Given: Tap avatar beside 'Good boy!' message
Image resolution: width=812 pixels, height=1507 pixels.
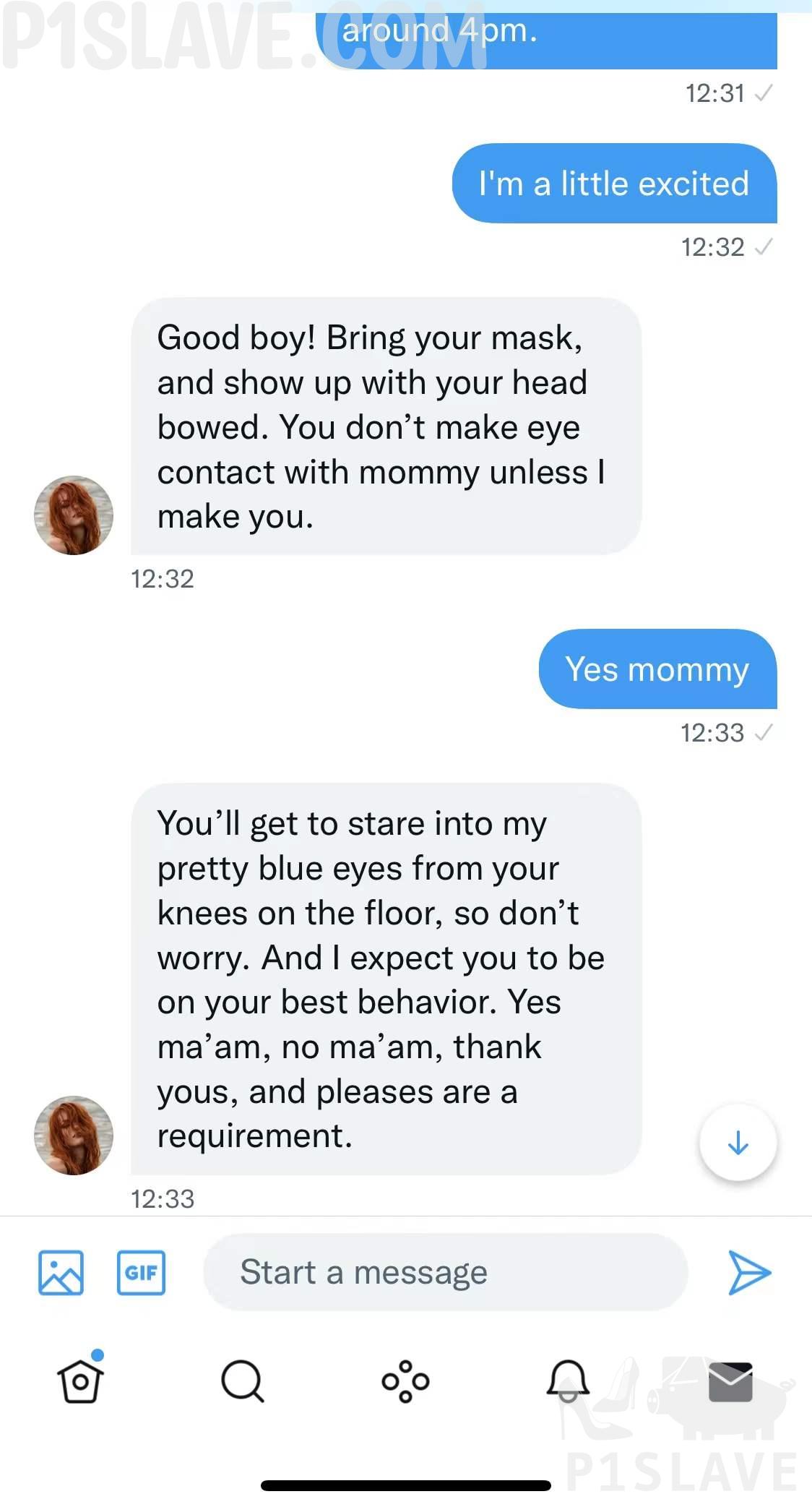Looking at the screenshot, I should tap(74, 515).
